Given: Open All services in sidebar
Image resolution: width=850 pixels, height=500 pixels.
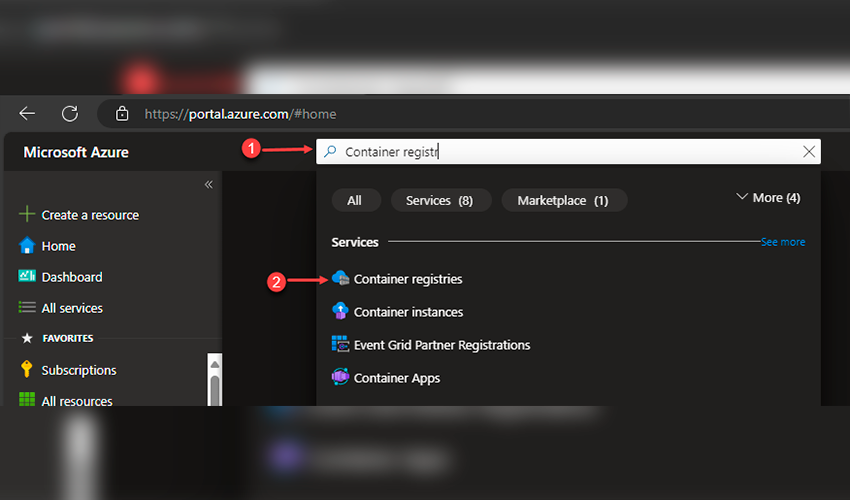Looking at the screenshot, I should tap(72, 308).
